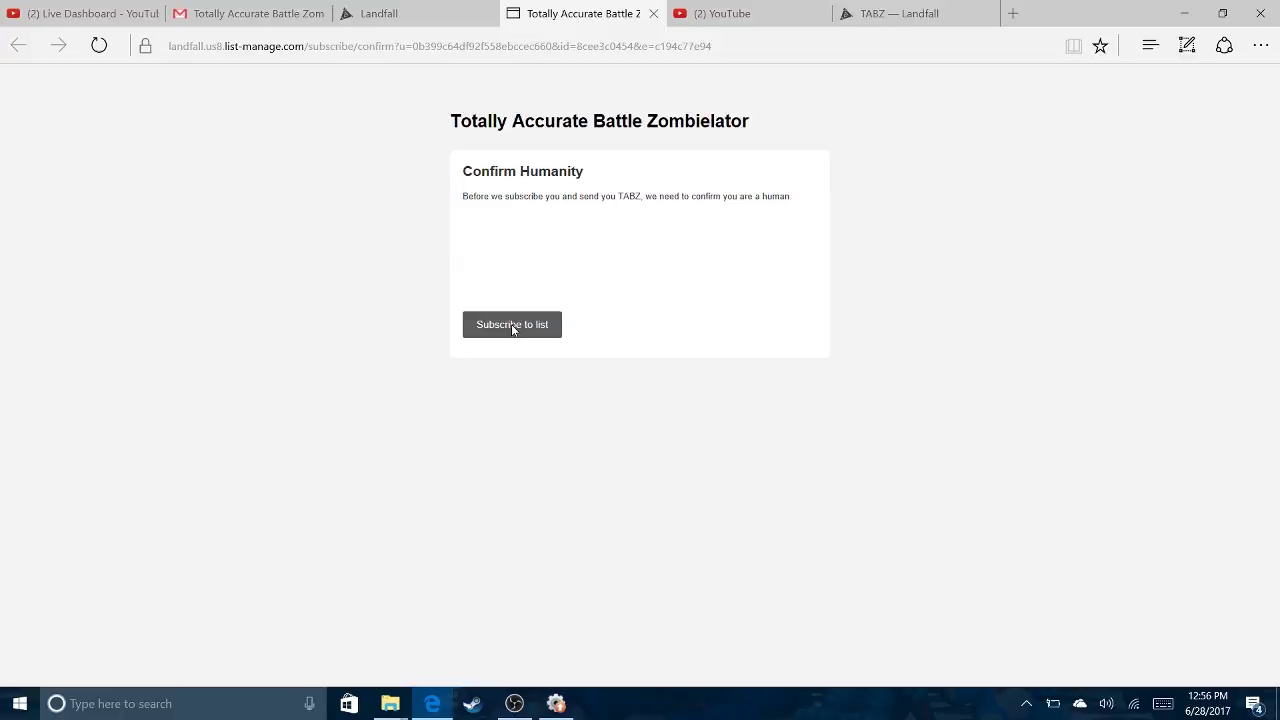This screenshot has height=720, width=1280.
Task: Open OBS Studio from taskbar
Action: point(514,703)
